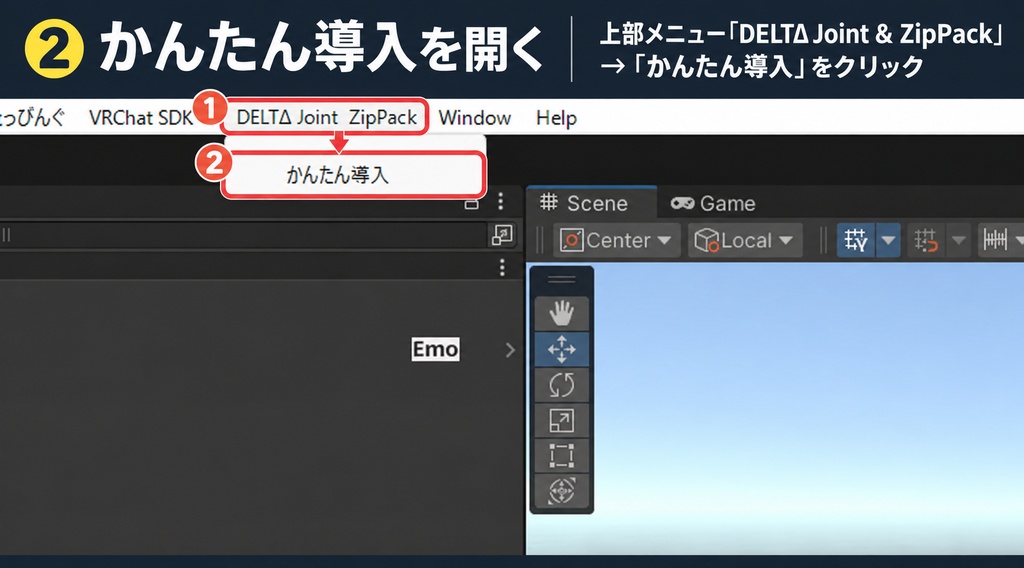
Task: Expand the grid snapping options arrow
Action: 958,240
